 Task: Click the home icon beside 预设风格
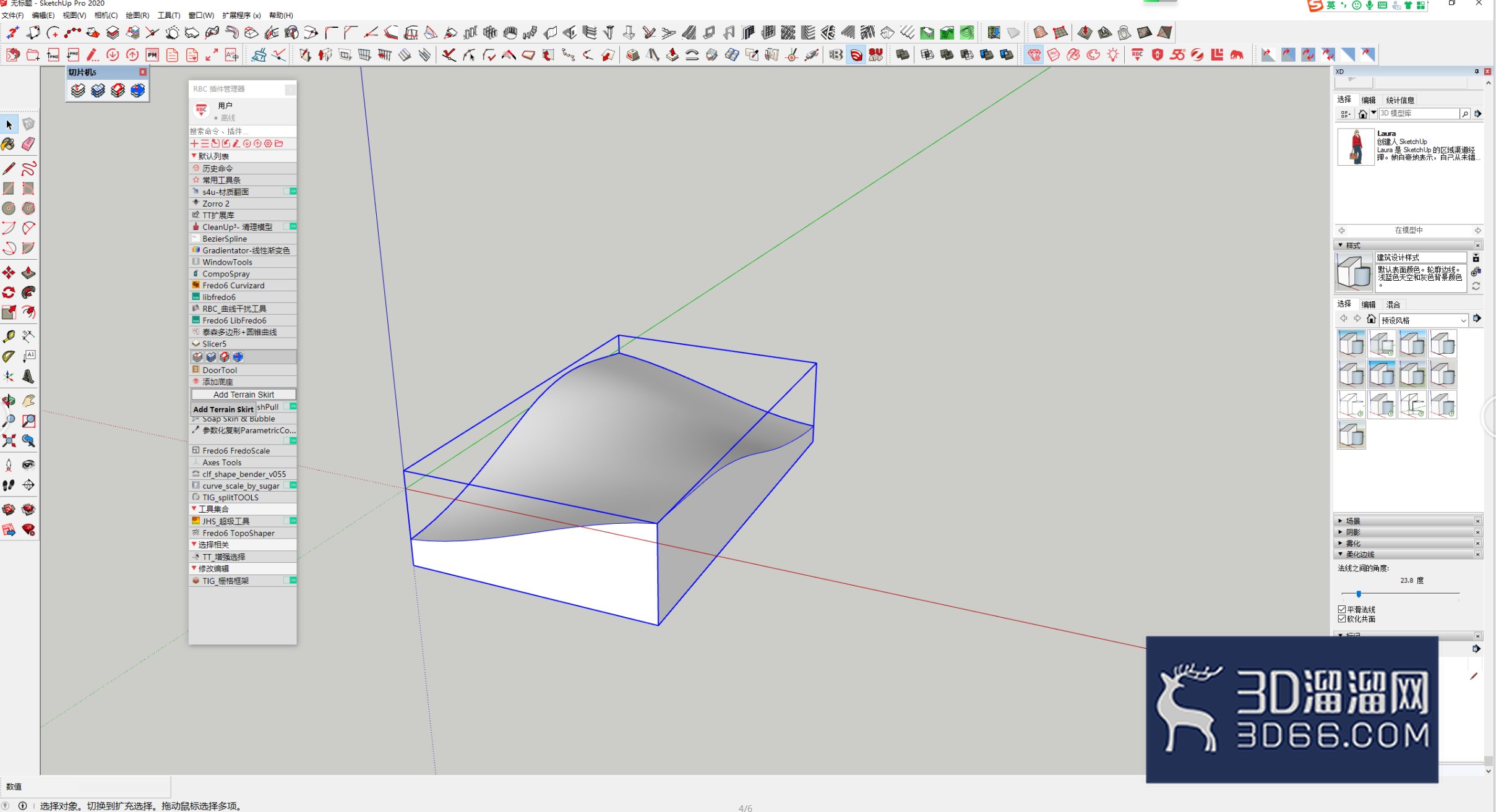[1371, 319]
